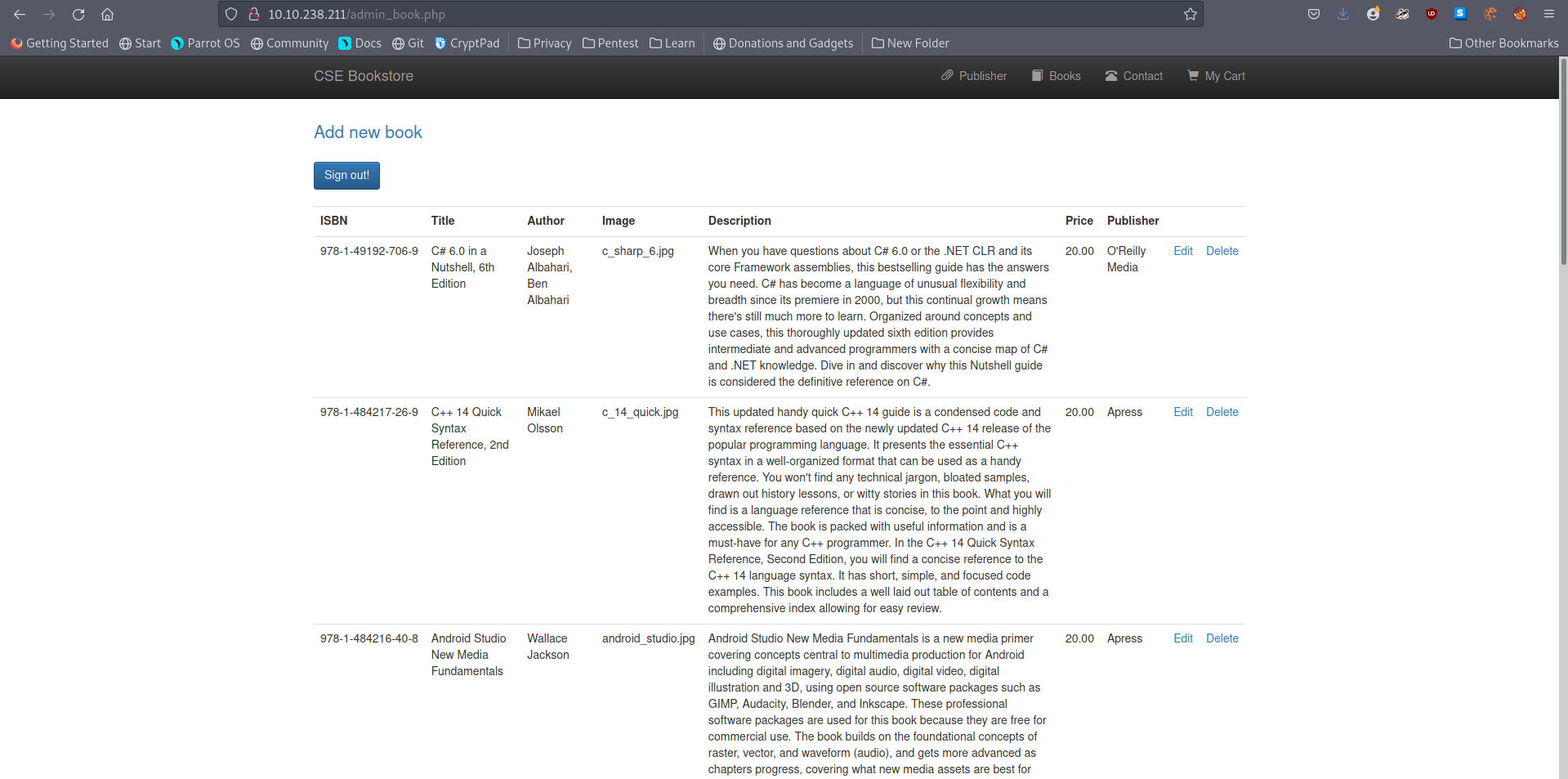Reload the current page
This screenshot has height=779, width=1568.
[78, 14]
